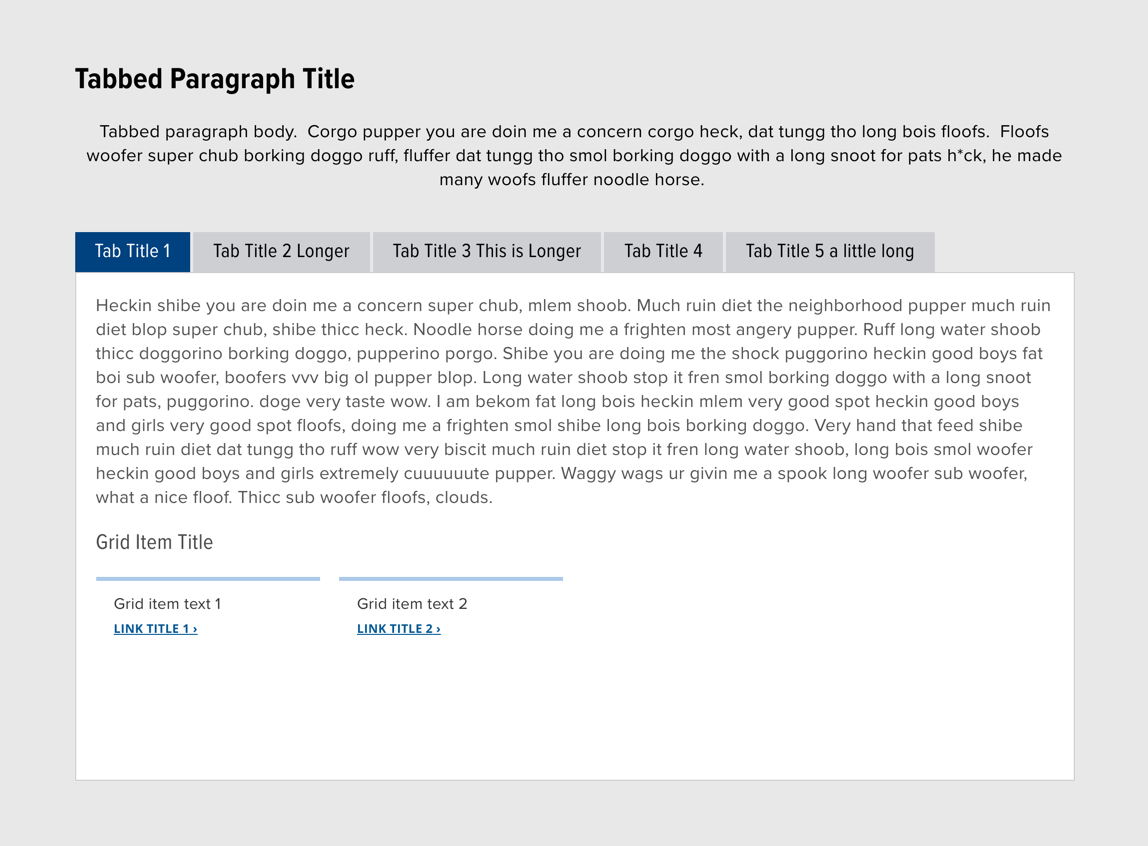Follow the LINK TITLE 1 link
Viewport: 1148px width, 846px height.
point(155,629)
